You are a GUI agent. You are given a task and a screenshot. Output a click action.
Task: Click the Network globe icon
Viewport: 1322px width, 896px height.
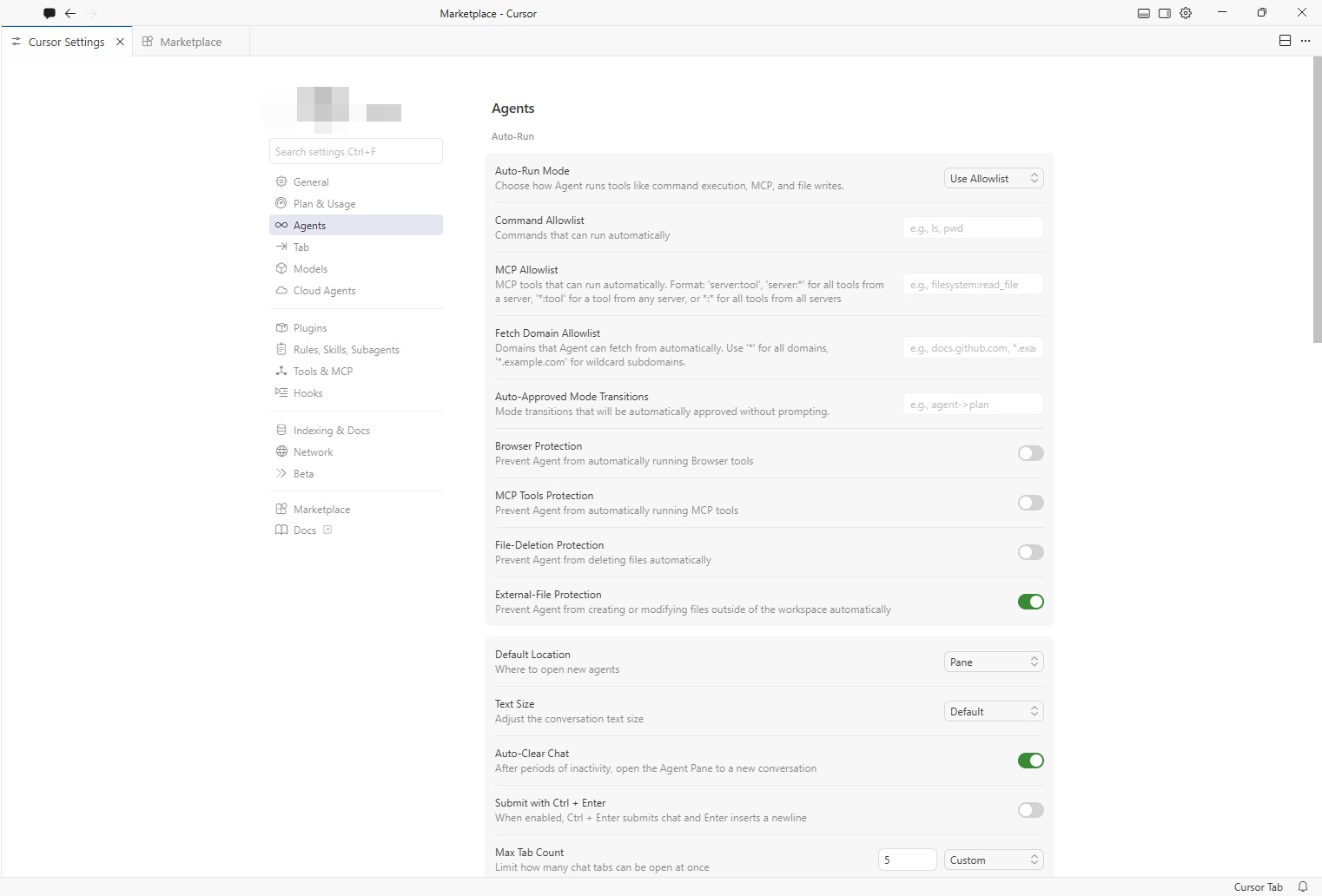281,451
